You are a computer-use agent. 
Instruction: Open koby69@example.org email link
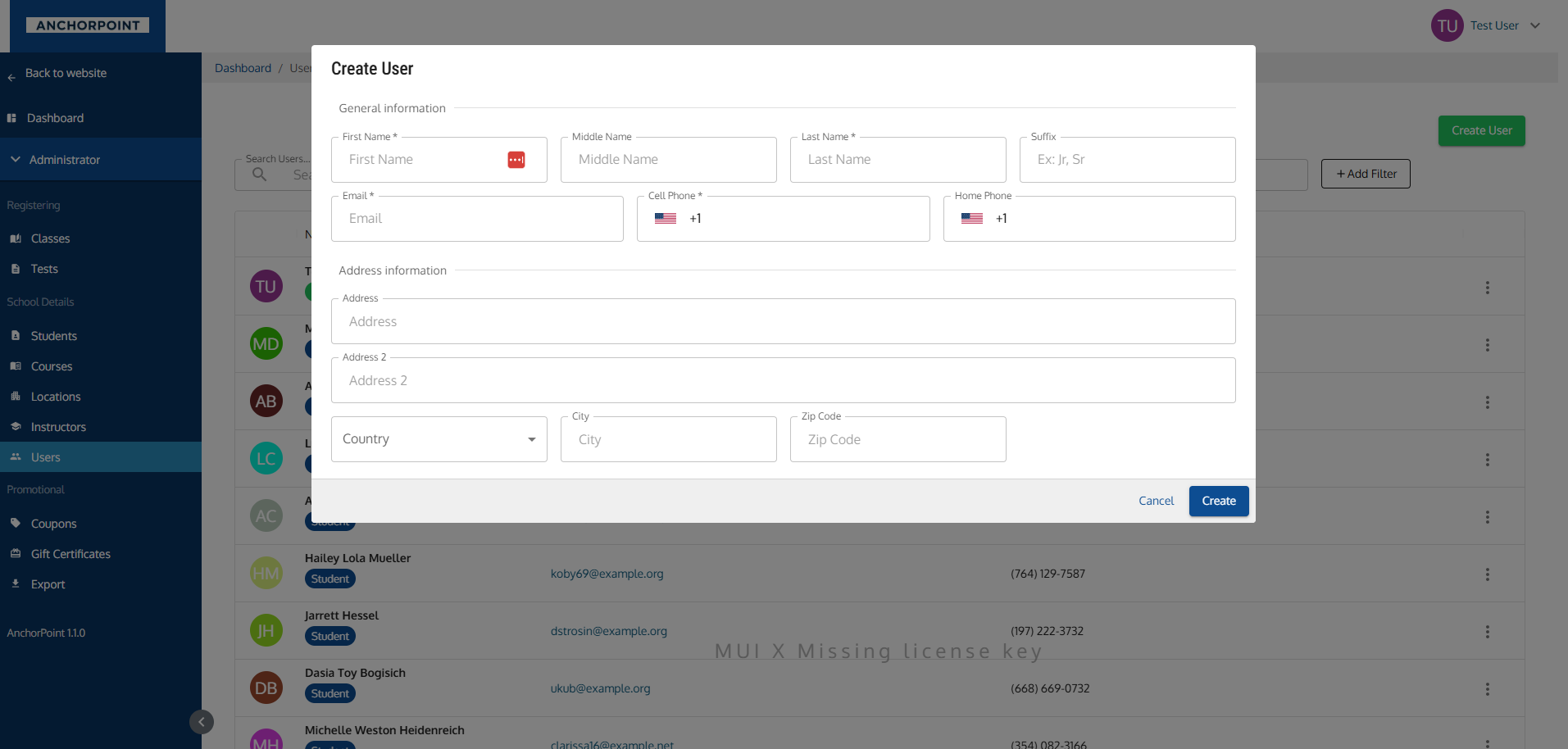click(607, 574)
